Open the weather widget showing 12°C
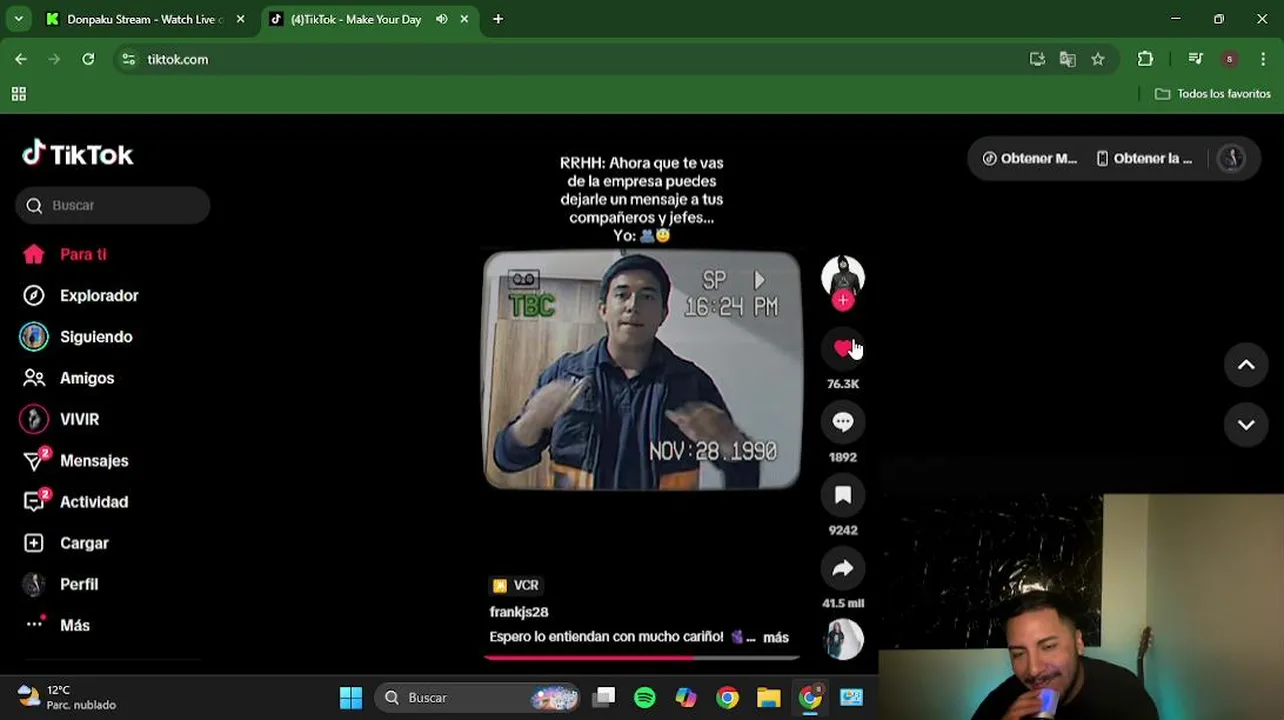Viewport: 1284px width, 720px height. [67, 697]
